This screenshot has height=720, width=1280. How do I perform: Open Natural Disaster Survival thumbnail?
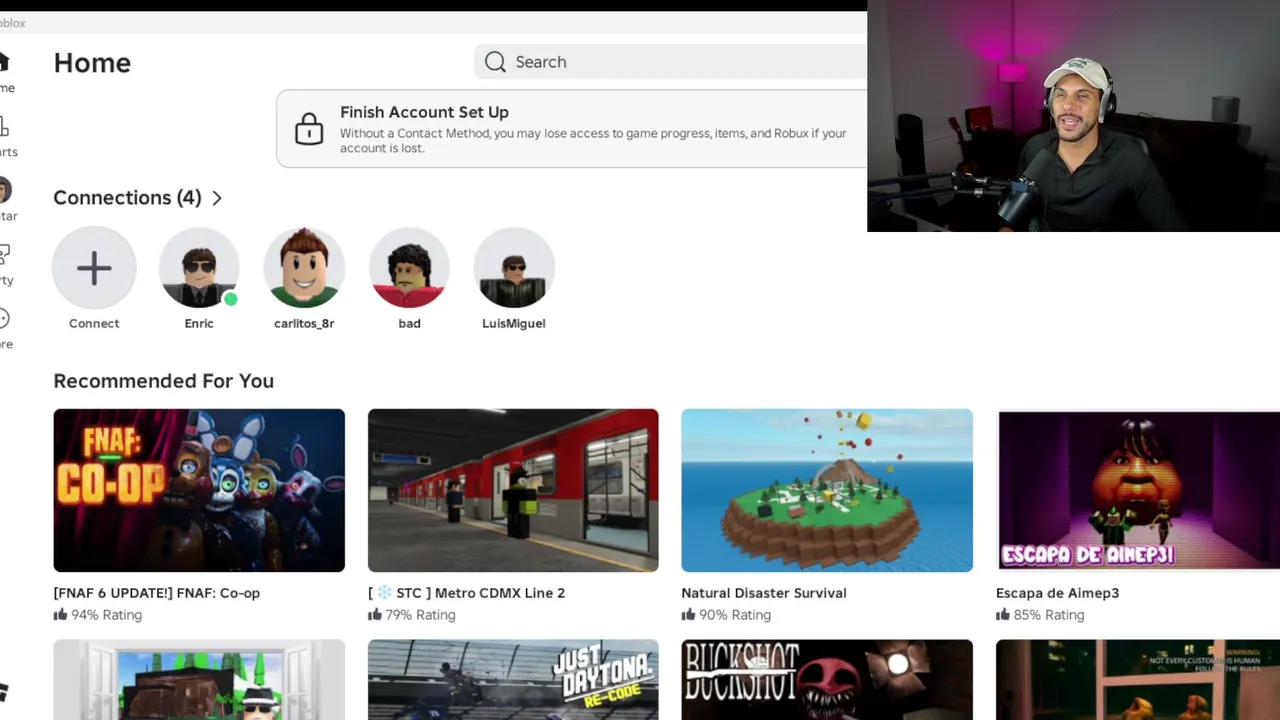[x=827, y=490]
